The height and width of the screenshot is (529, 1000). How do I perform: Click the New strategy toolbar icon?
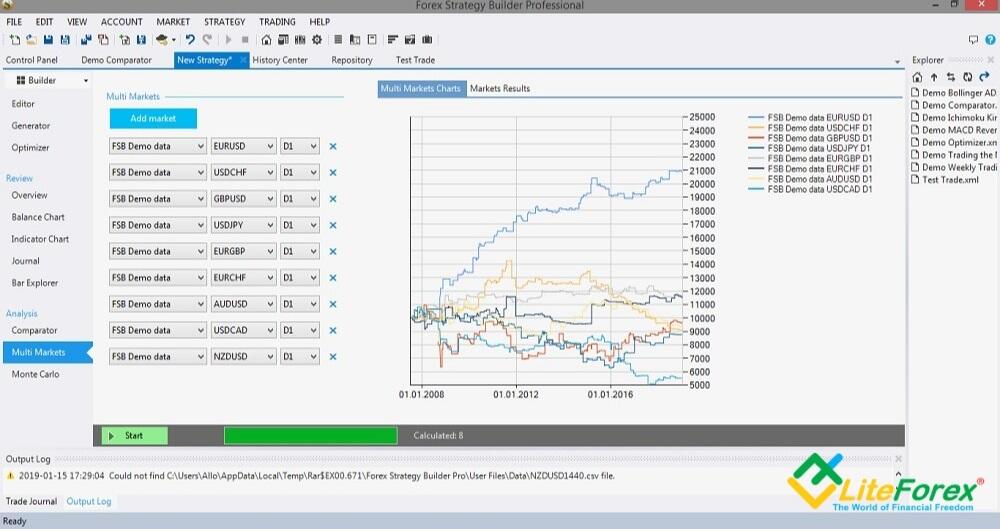click(14, 40)
